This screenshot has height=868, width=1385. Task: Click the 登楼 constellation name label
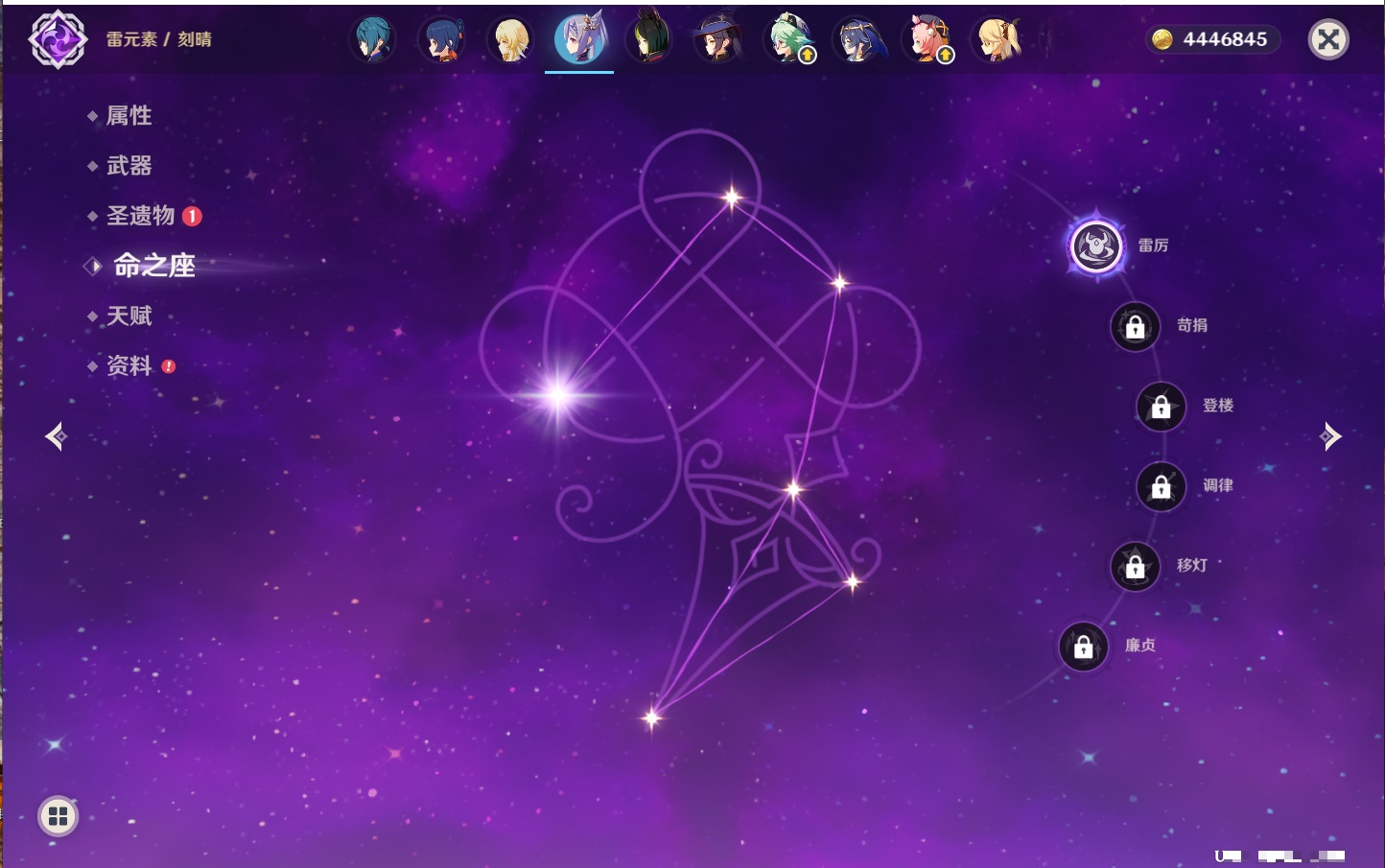1218,405
